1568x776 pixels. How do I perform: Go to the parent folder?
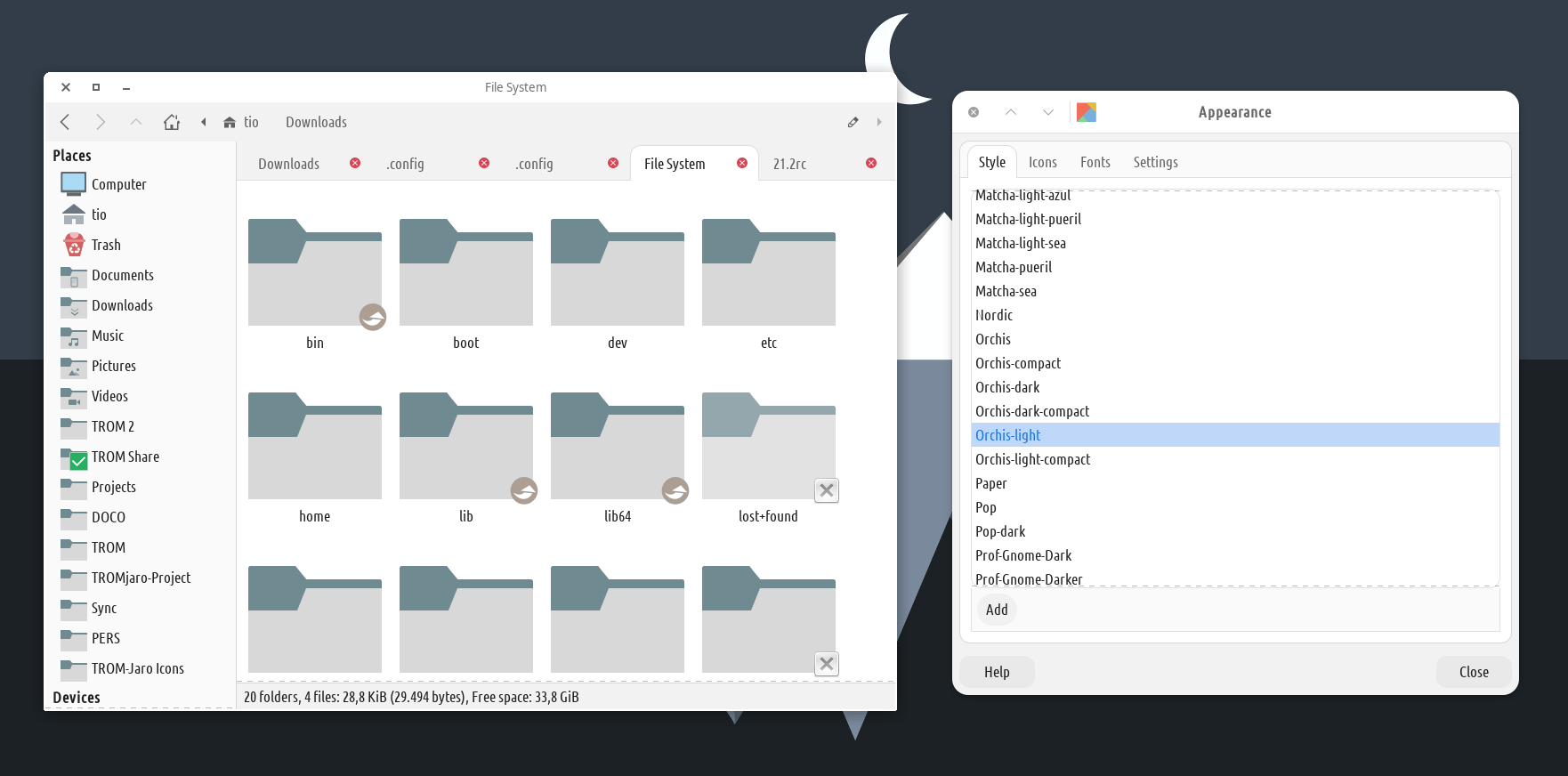pyautogui.click(x=135, y=122)
